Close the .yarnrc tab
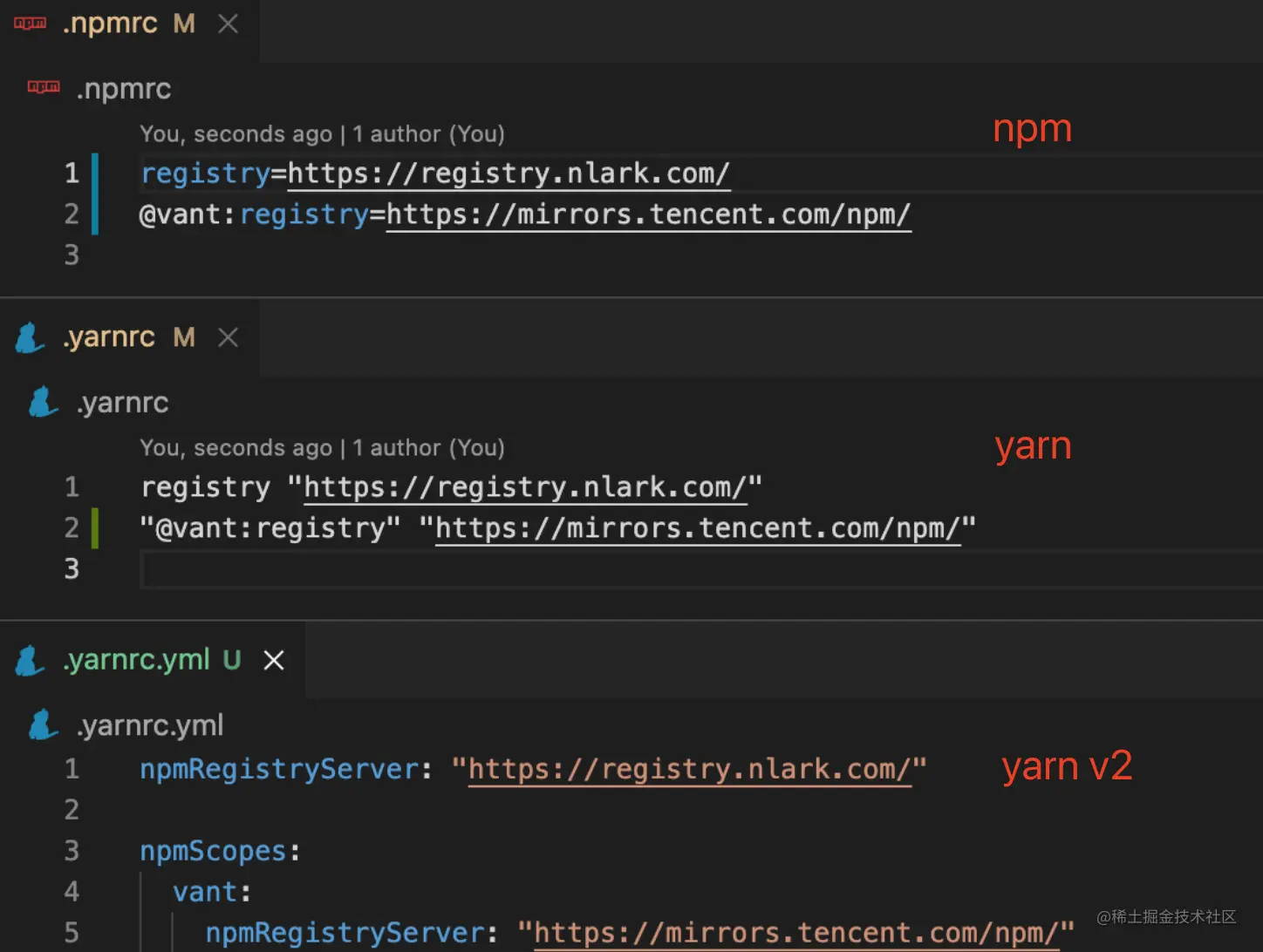1263x952 pixels. (229, 337)
